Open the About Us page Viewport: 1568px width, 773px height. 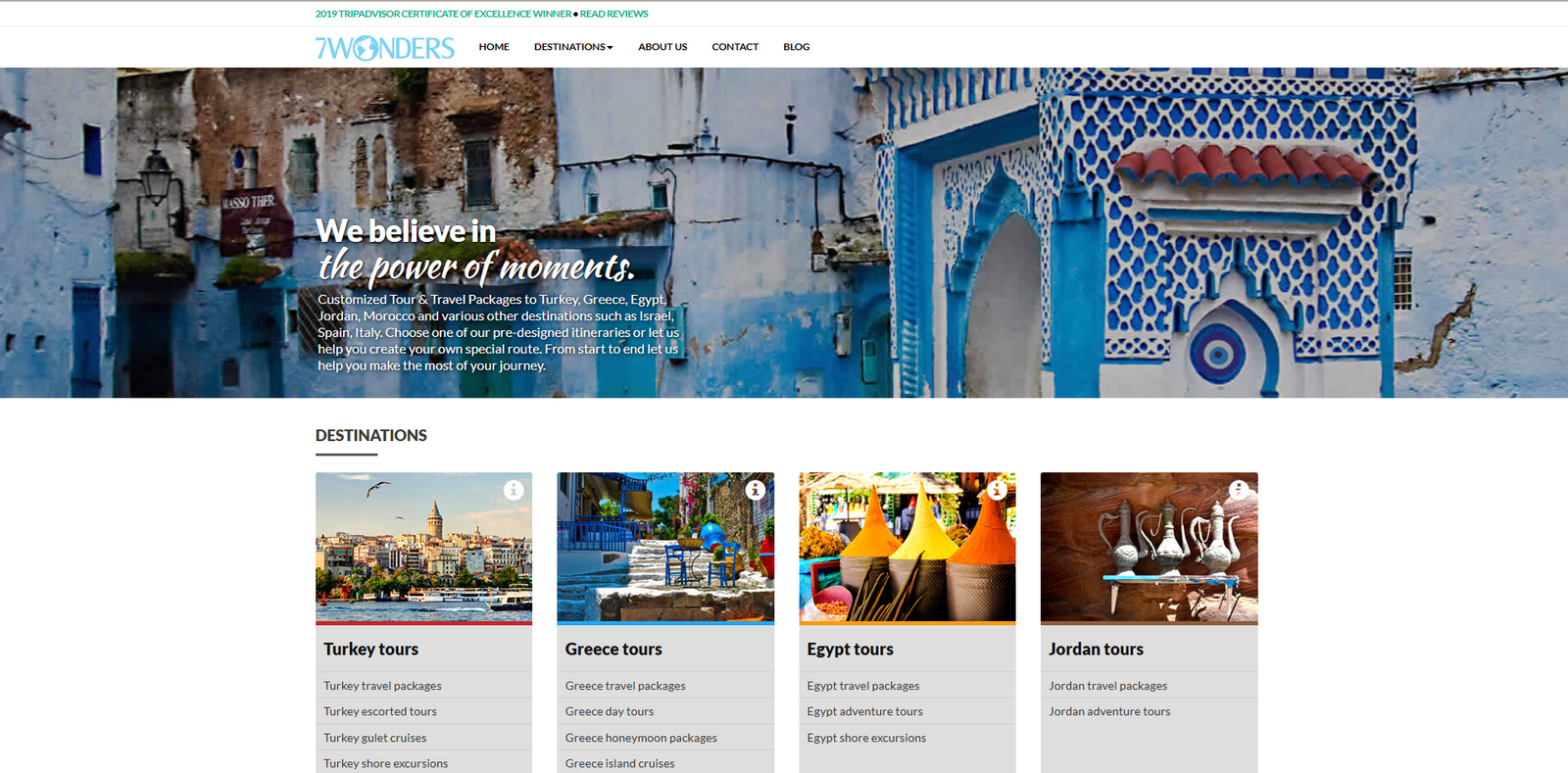coord(662,47)
